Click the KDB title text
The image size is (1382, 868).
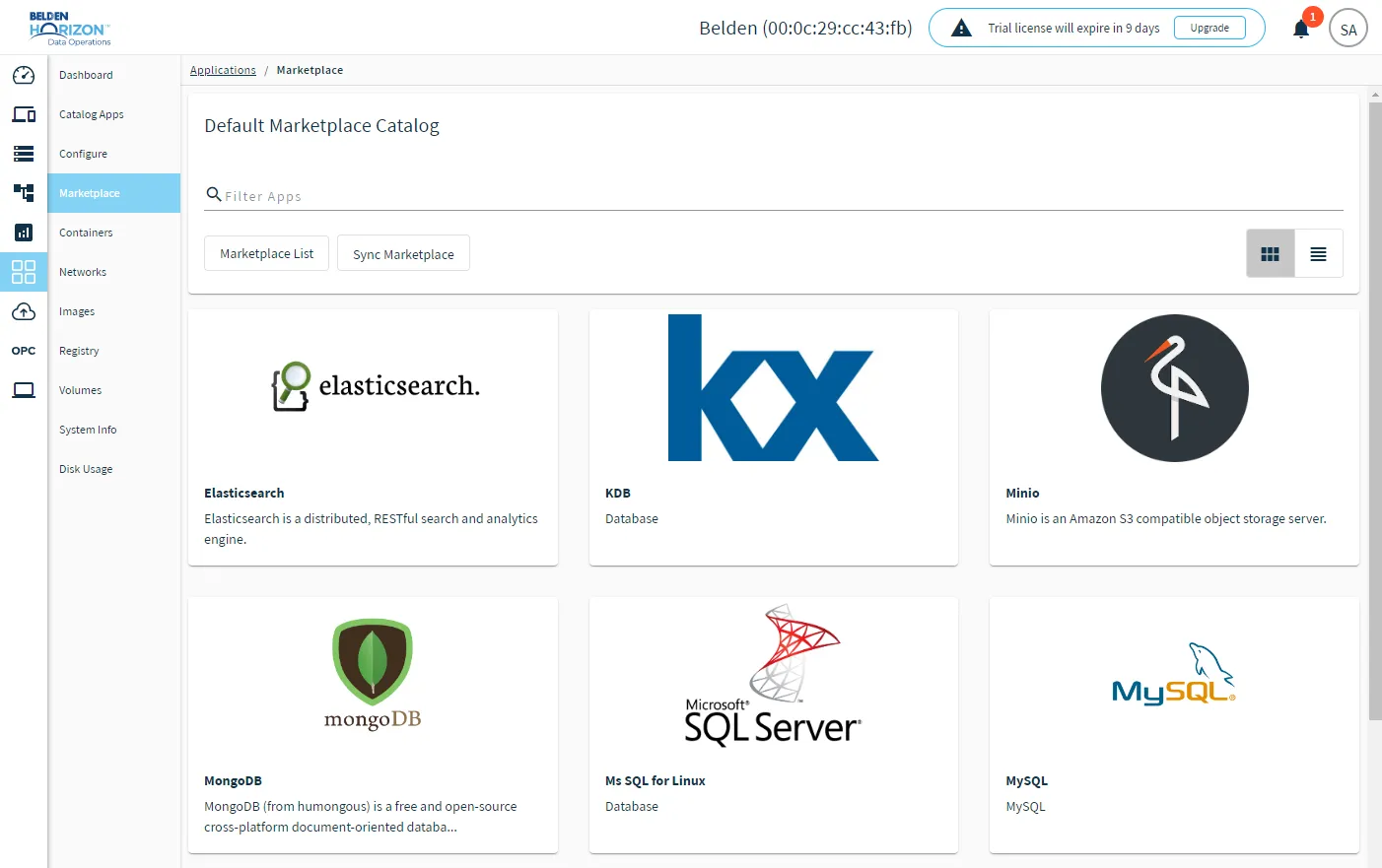(x=618, y=493)
